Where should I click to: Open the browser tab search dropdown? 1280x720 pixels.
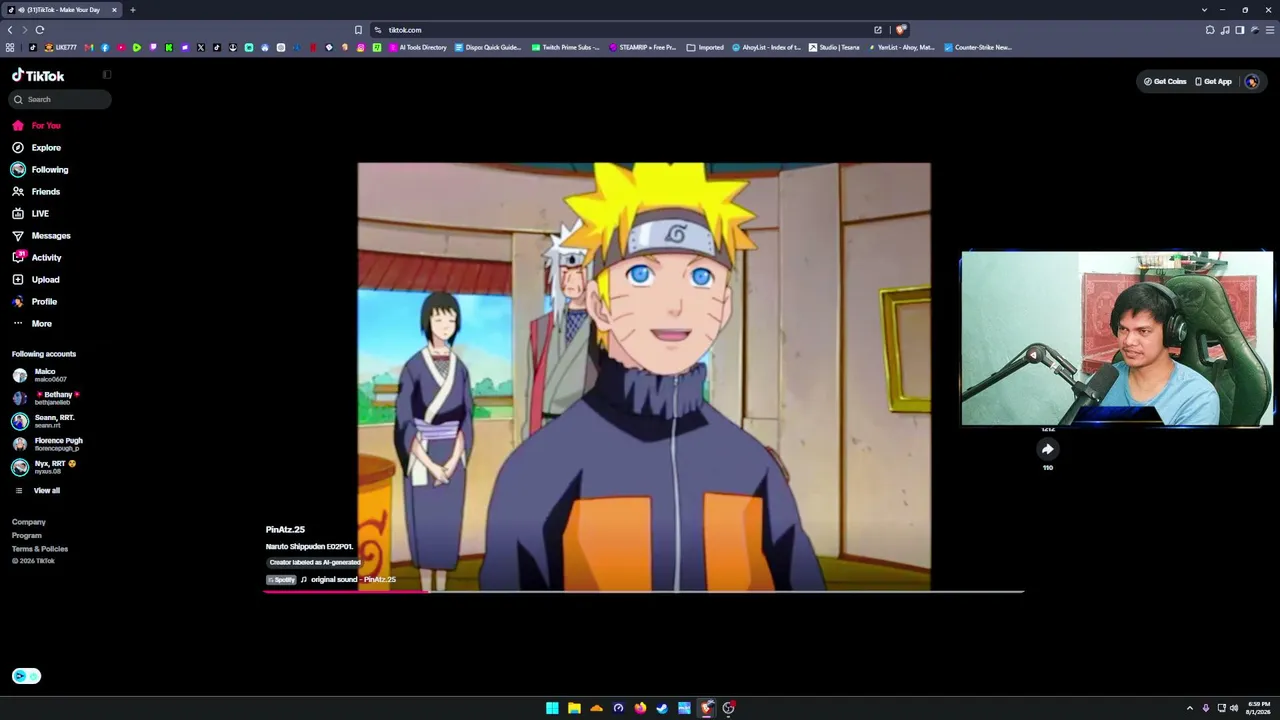click(1204, 10)
